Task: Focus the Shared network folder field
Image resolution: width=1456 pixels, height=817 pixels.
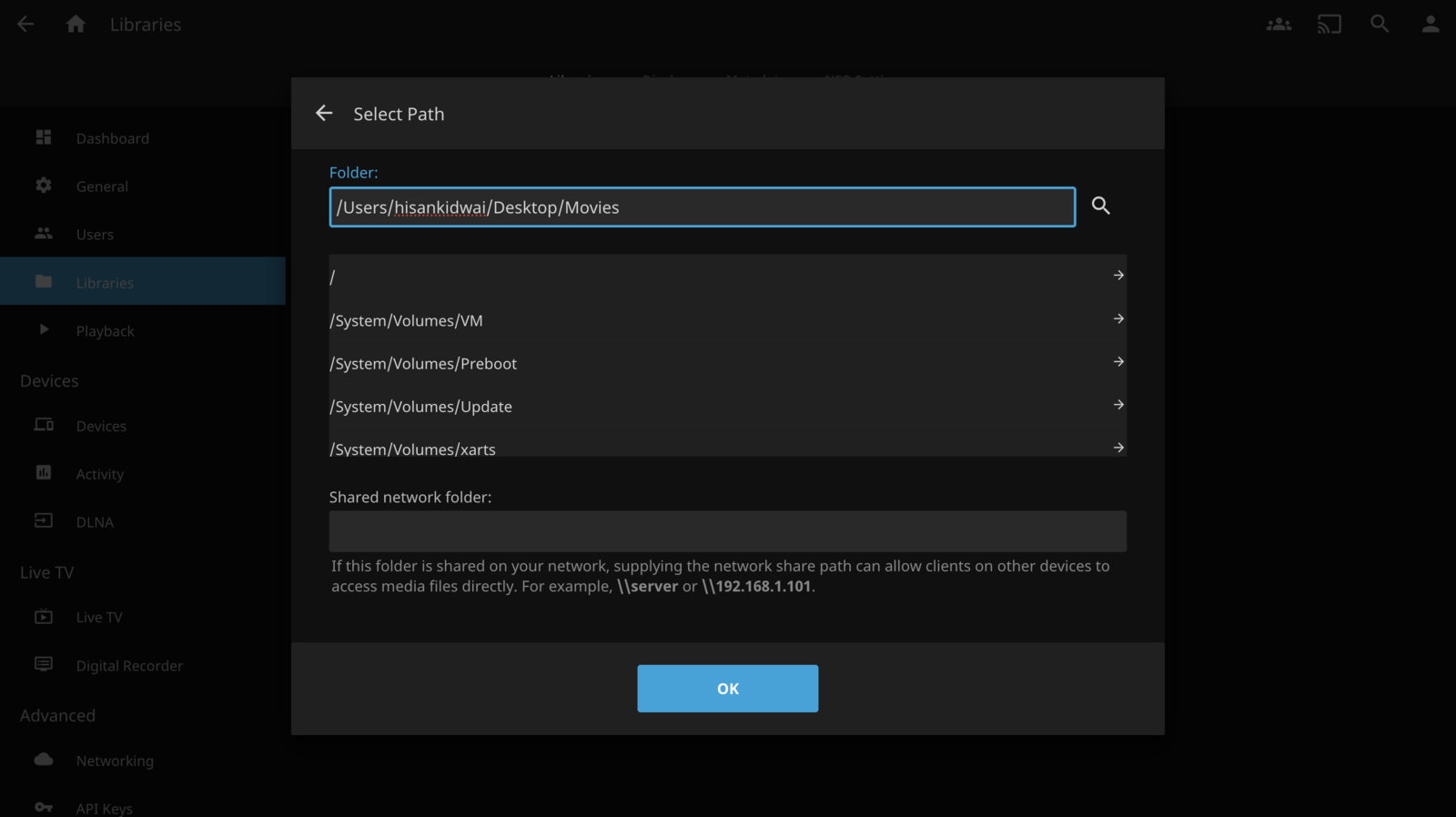Action: coord(727,531)
